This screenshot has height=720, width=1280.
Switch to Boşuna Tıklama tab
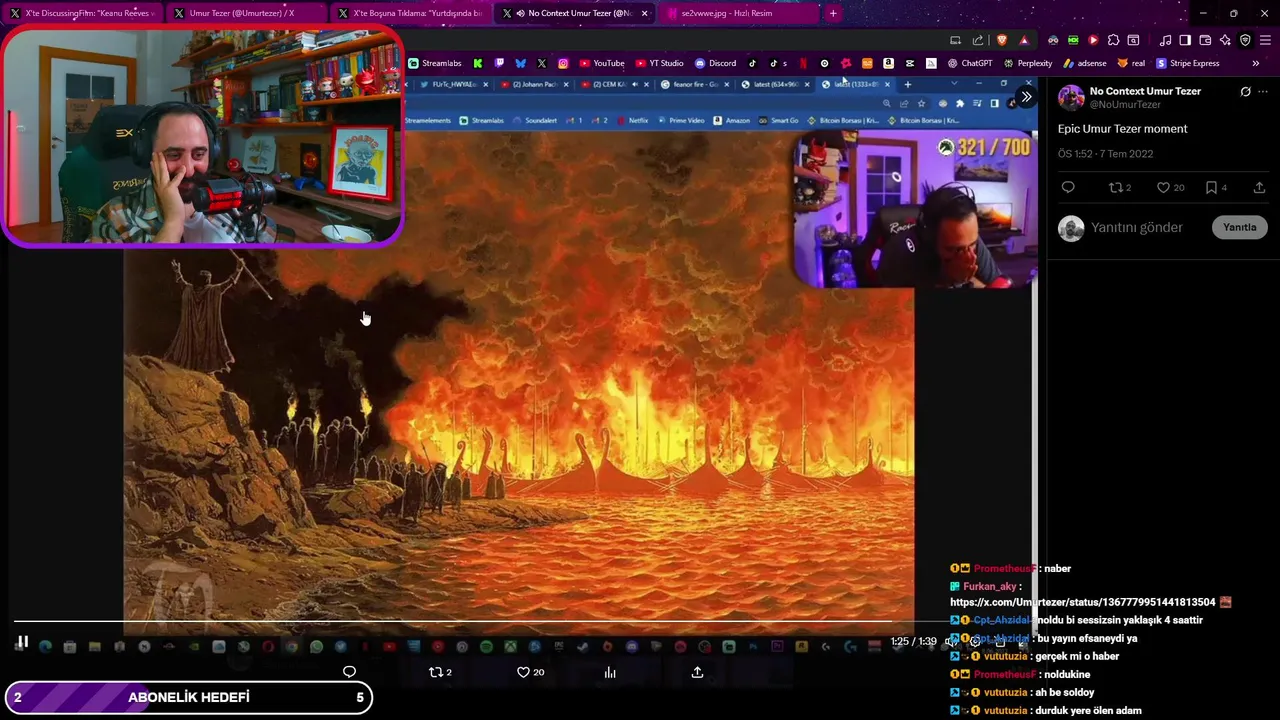pos(409,13)
